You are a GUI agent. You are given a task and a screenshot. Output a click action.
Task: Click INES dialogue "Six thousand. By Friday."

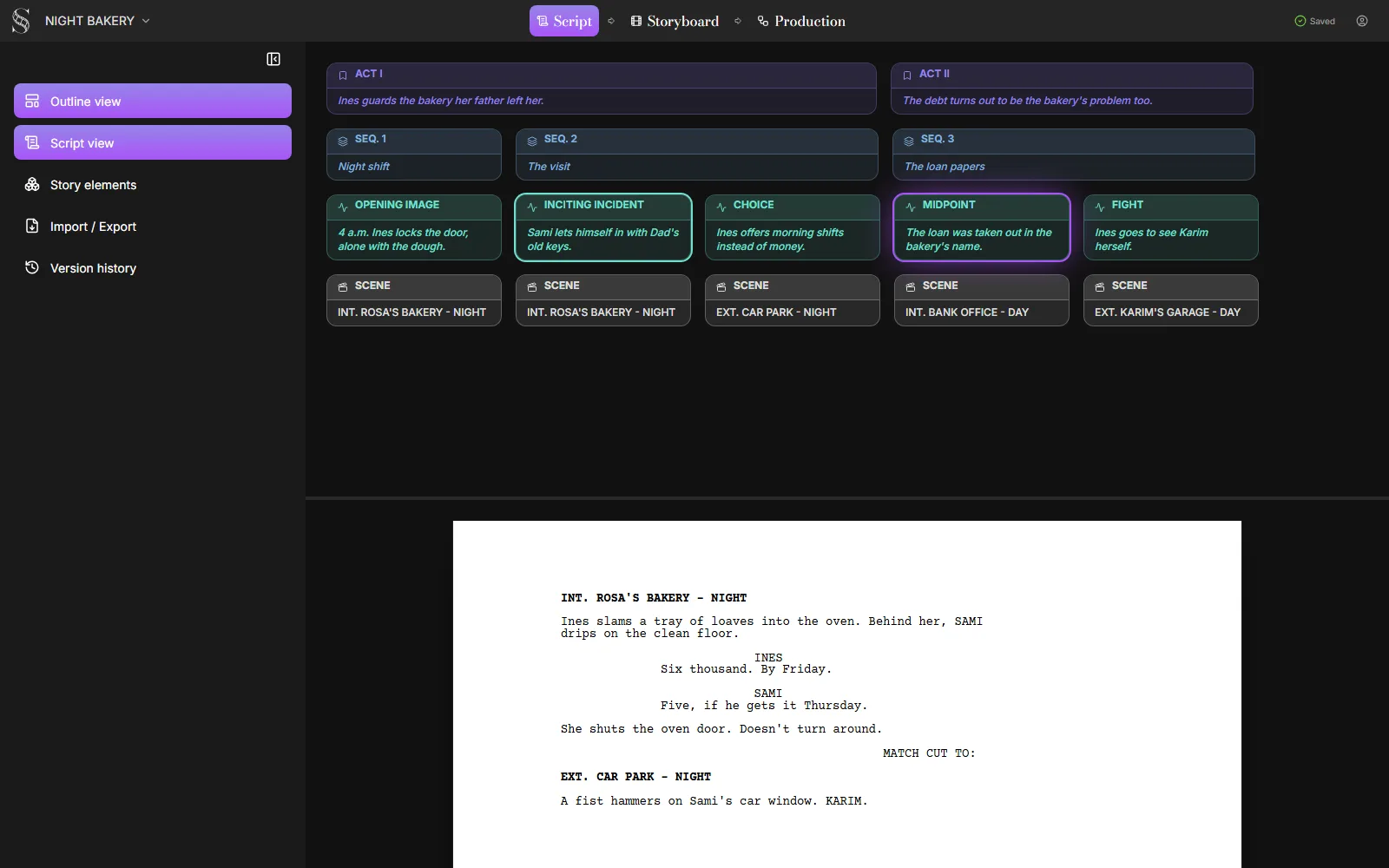pyautogui.click(x=746, y=669)
